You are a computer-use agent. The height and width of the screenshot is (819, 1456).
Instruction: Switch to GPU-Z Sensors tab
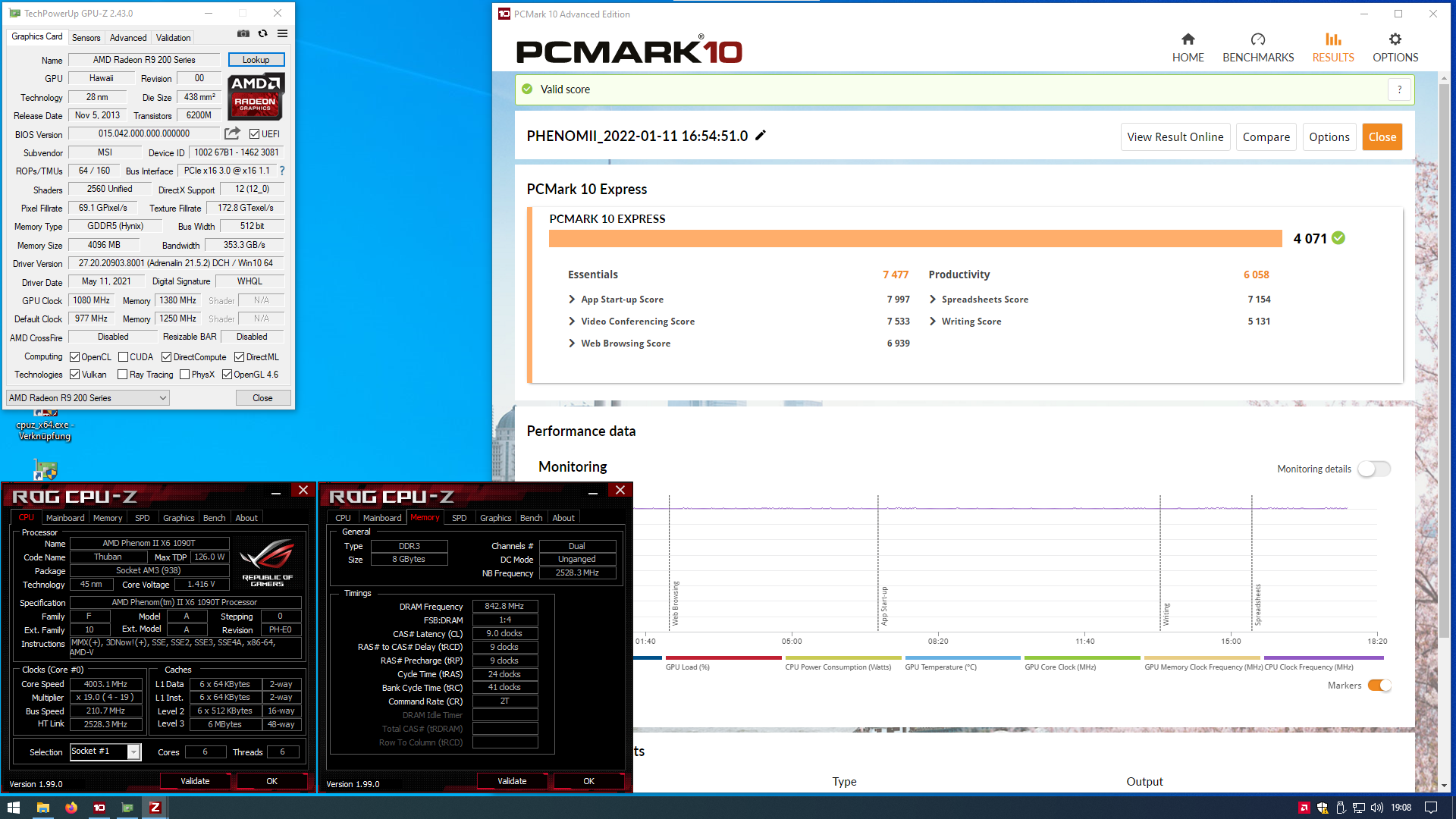86,38
